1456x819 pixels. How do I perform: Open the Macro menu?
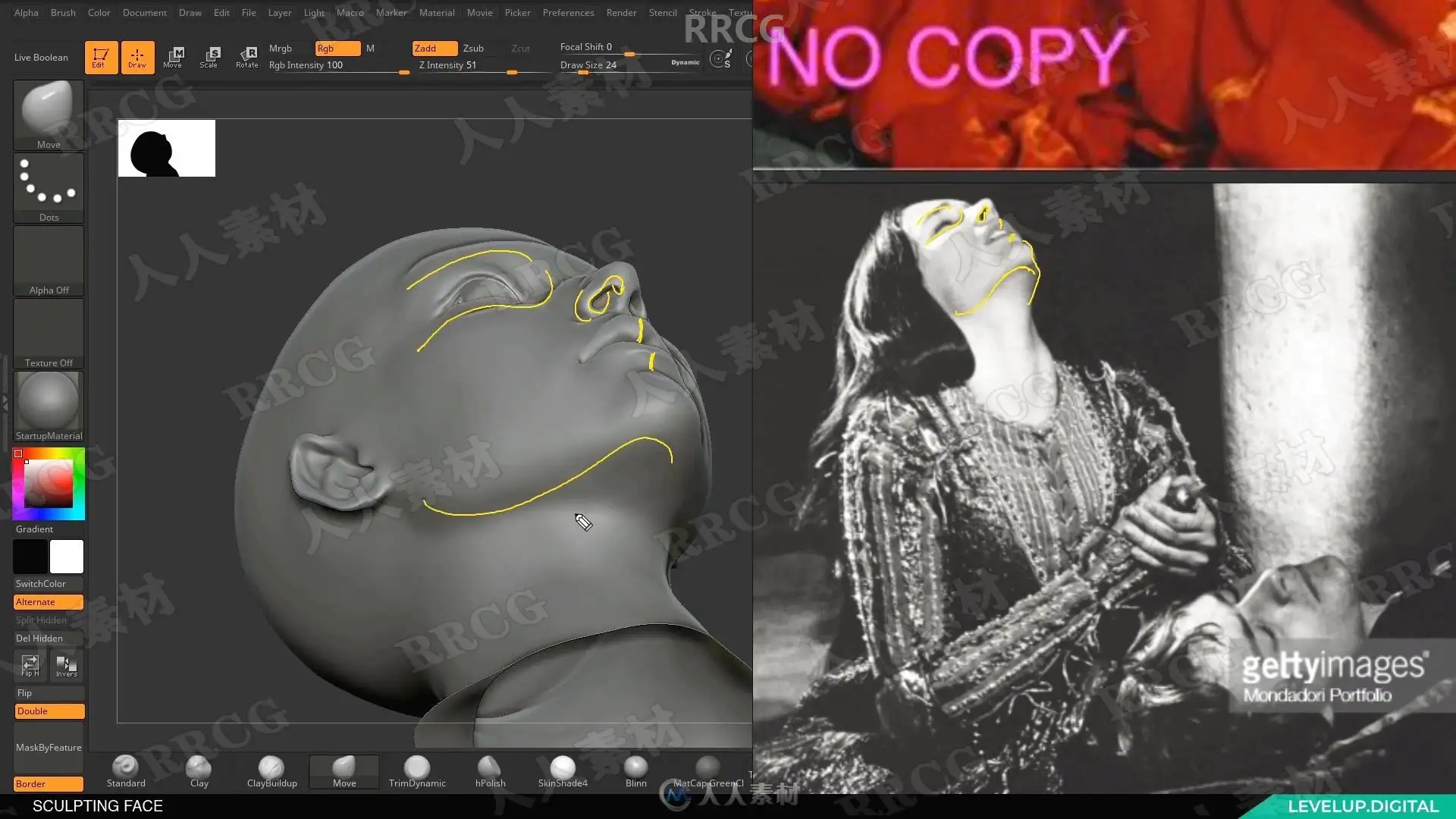[x=350, y=13]
